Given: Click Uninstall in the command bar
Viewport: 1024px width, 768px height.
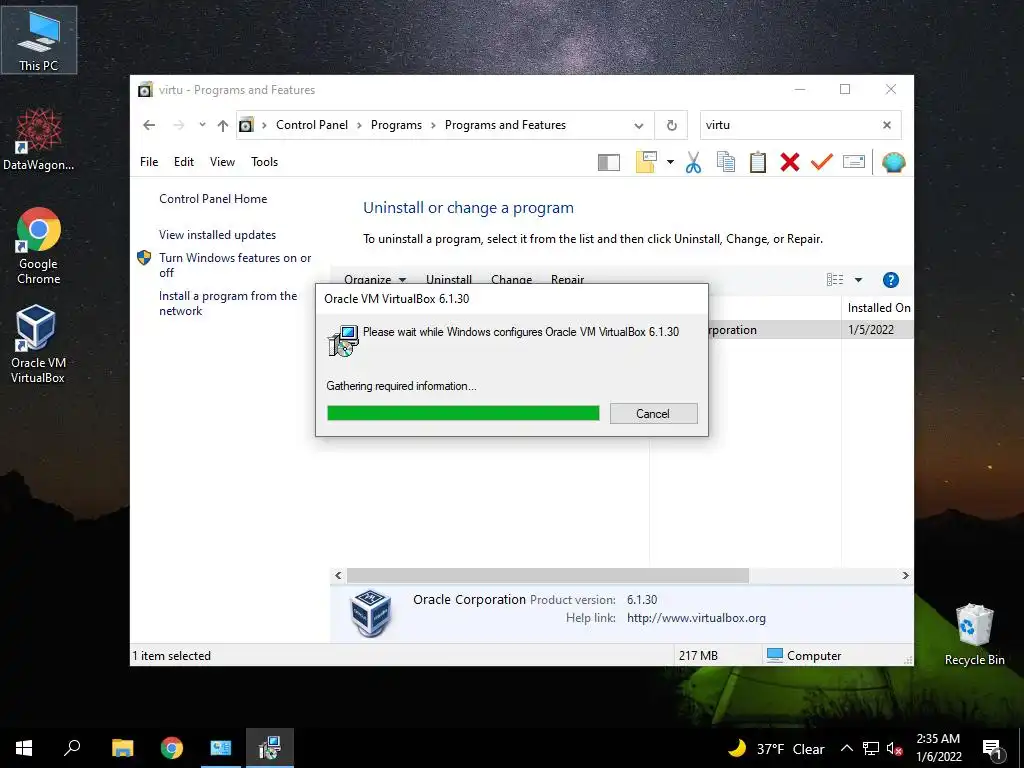Looking at the screenshot, I should (x=449, y=280).
